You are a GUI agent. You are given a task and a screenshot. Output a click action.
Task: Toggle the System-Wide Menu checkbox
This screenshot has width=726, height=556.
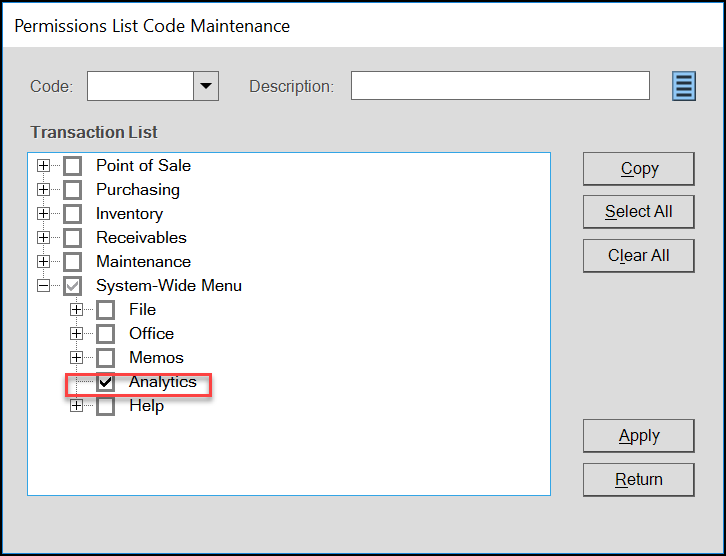pyautogui.click(x=73, y=286)
